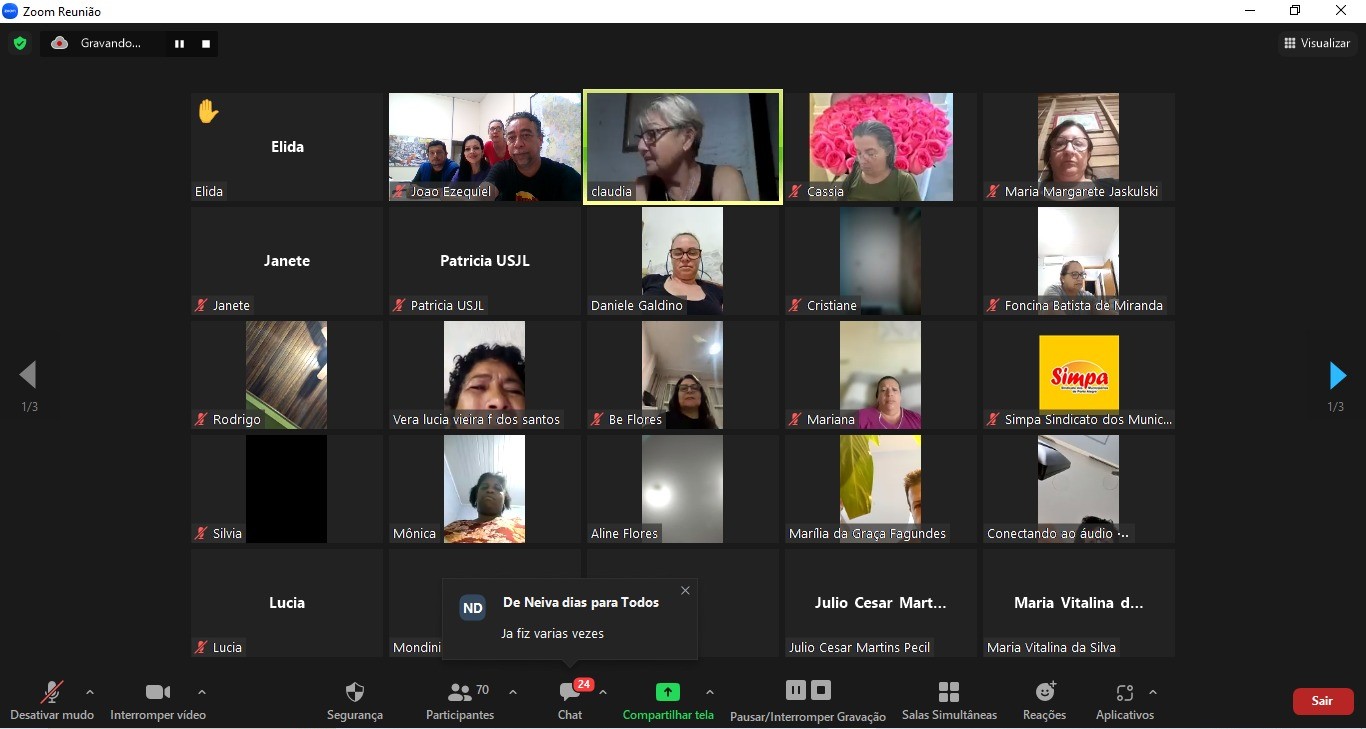This screenshot has height=729, width=1366.
Task: Open the Aplicativos apps panel
Action: tap(1124, 692)
